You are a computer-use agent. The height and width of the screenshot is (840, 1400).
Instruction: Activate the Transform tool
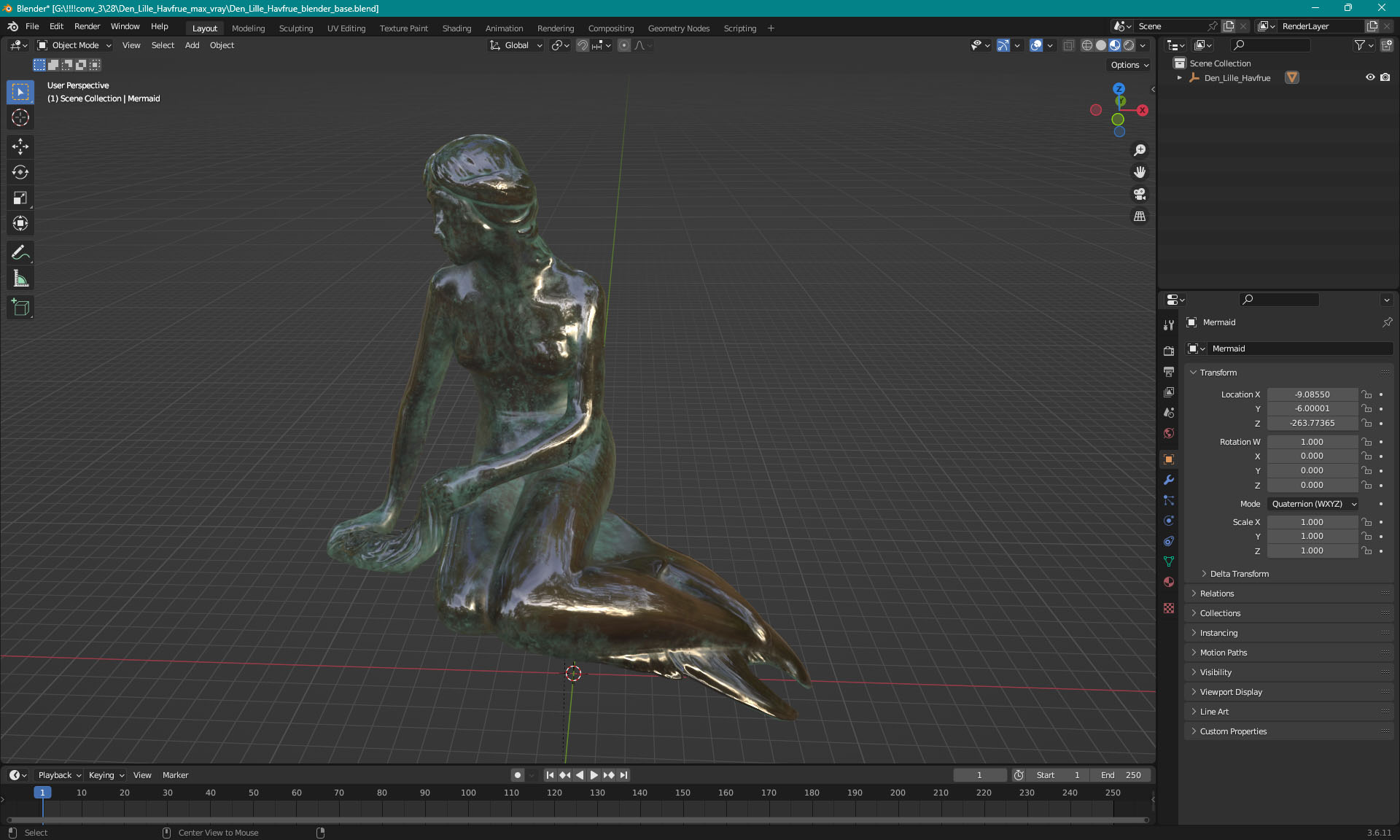[x=20, y=223]
